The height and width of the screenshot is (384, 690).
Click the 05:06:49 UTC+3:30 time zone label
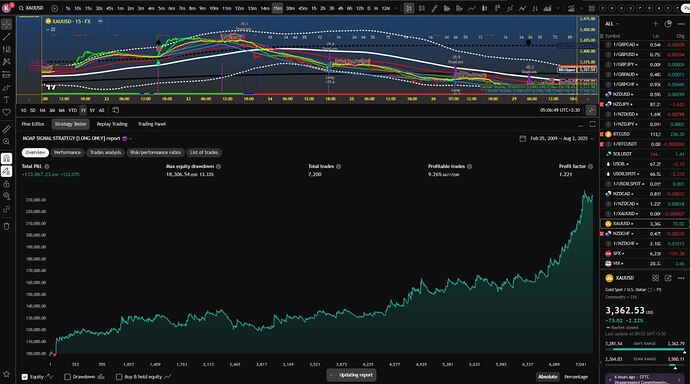click(560, 110)
